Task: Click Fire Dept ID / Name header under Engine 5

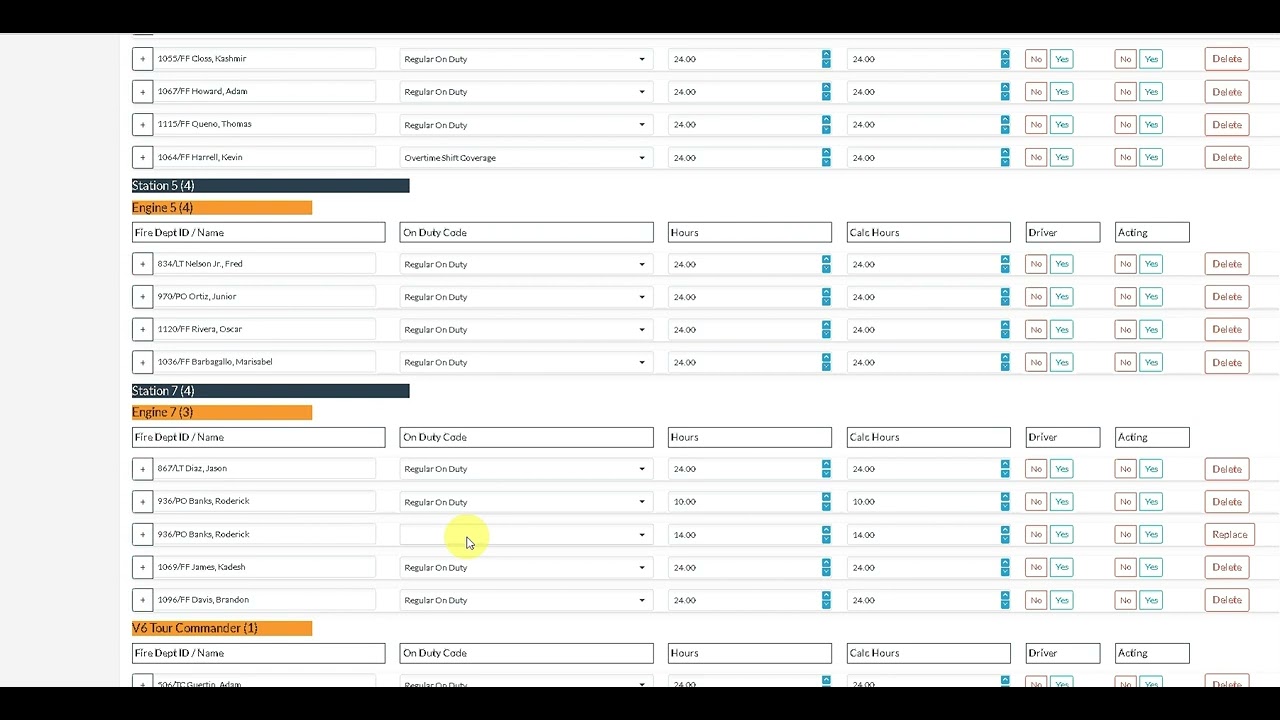Action: tap(258, 232)
